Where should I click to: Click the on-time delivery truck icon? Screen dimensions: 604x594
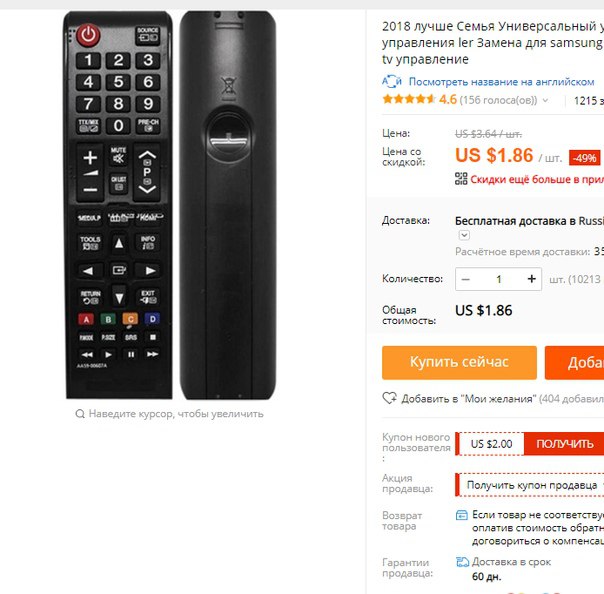point(462,562)
